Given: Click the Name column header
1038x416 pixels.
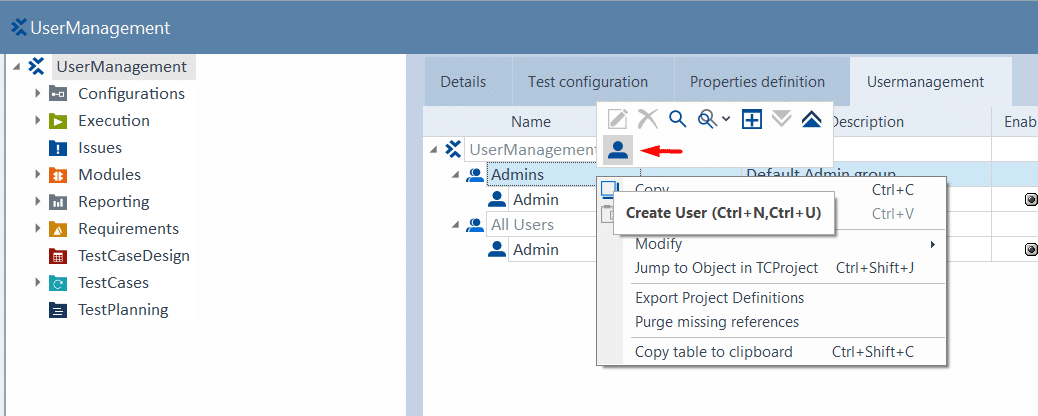Looking at the screenshot, I should point(531,122).
